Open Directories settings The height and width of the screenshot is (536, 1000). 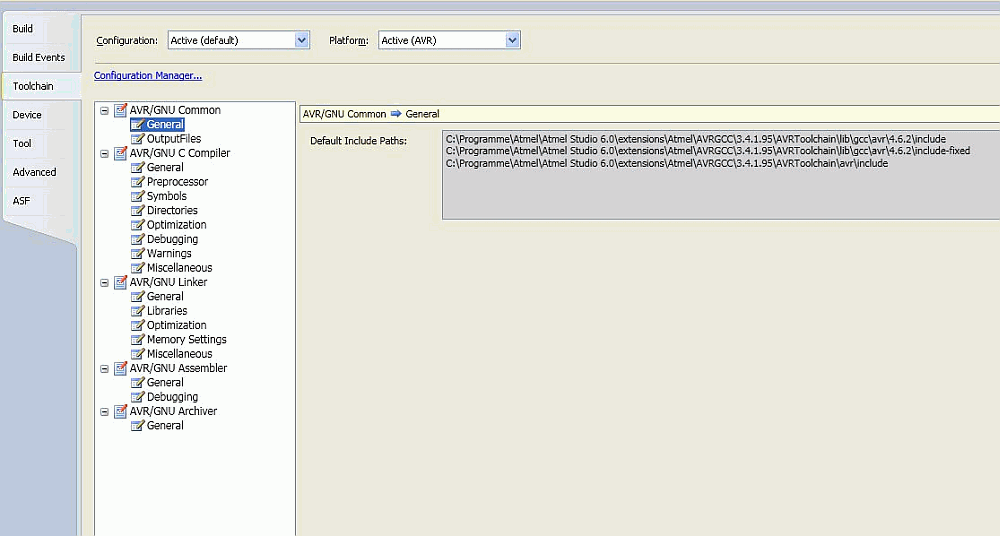tap(172, 211)
